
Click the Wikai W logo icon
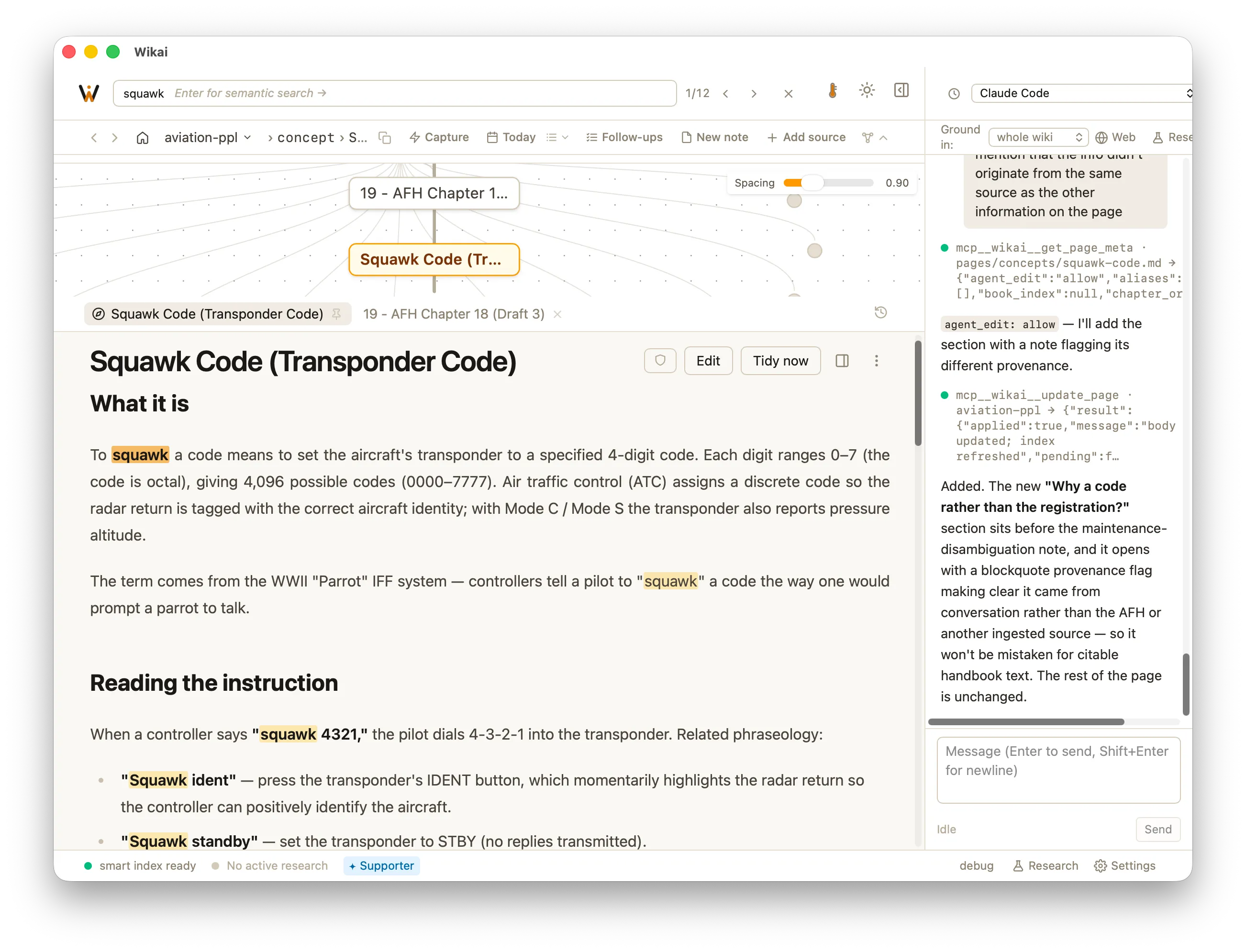coord(89,93)
